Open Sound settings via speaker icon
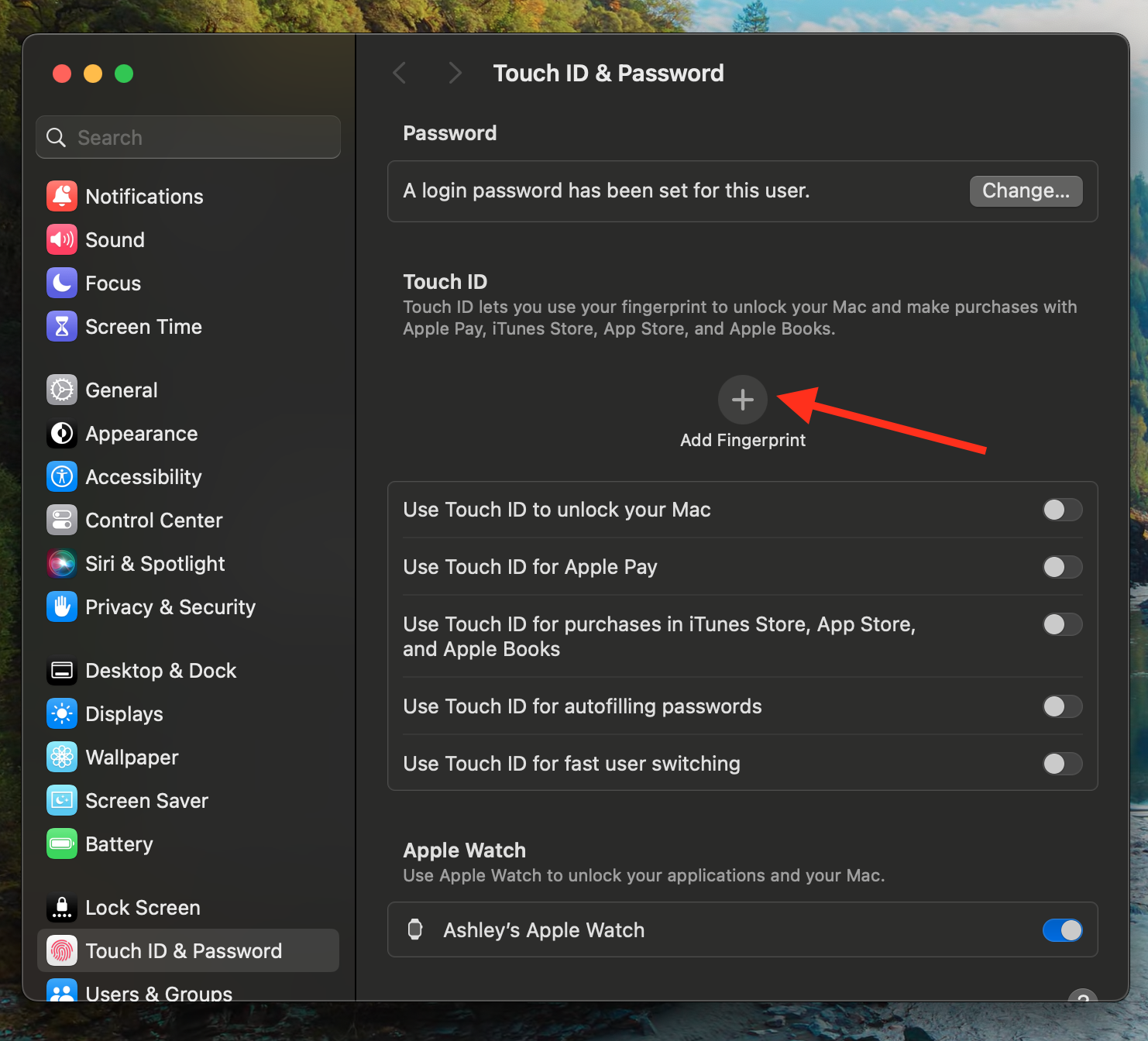The height and width of the screenshot is (1041, 1148). tap(62, 240)
